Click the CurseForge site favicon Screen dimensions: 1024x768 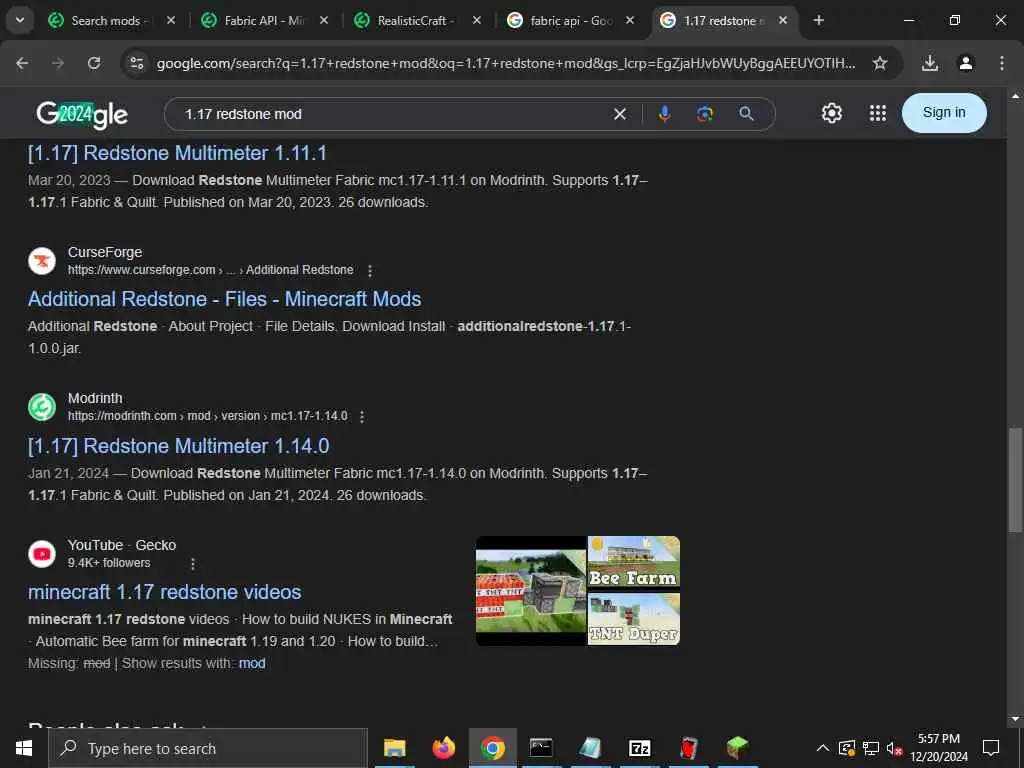click(42, 261)
